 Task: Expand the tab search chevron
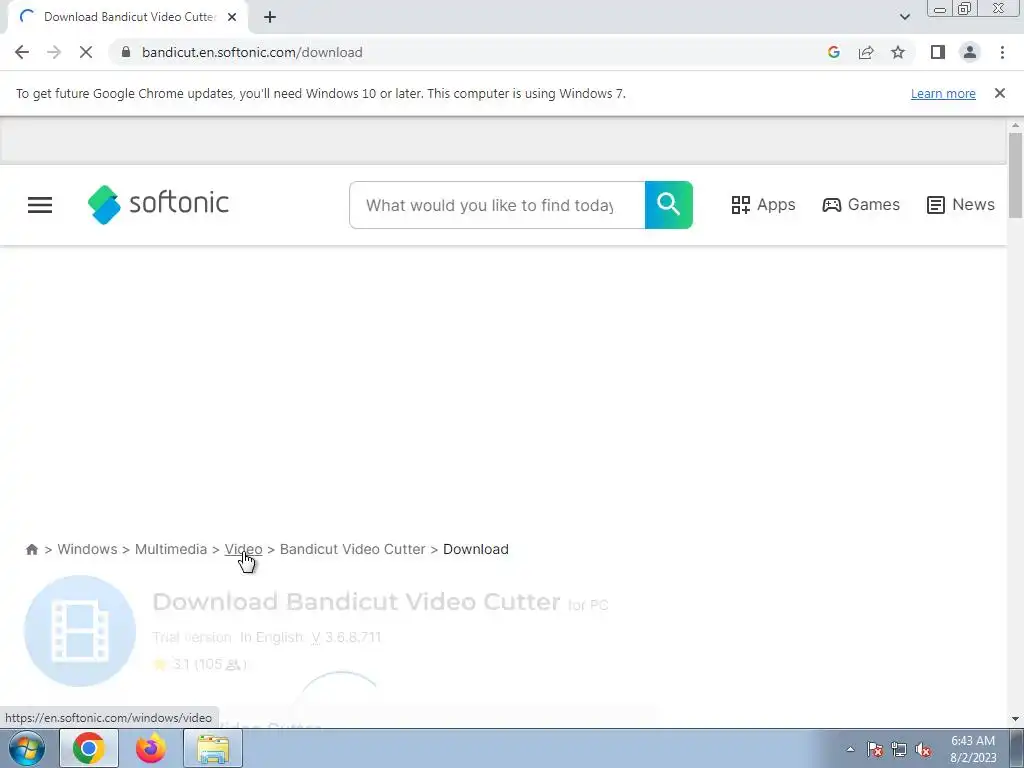pyautogui.click(x=904, y=17)
